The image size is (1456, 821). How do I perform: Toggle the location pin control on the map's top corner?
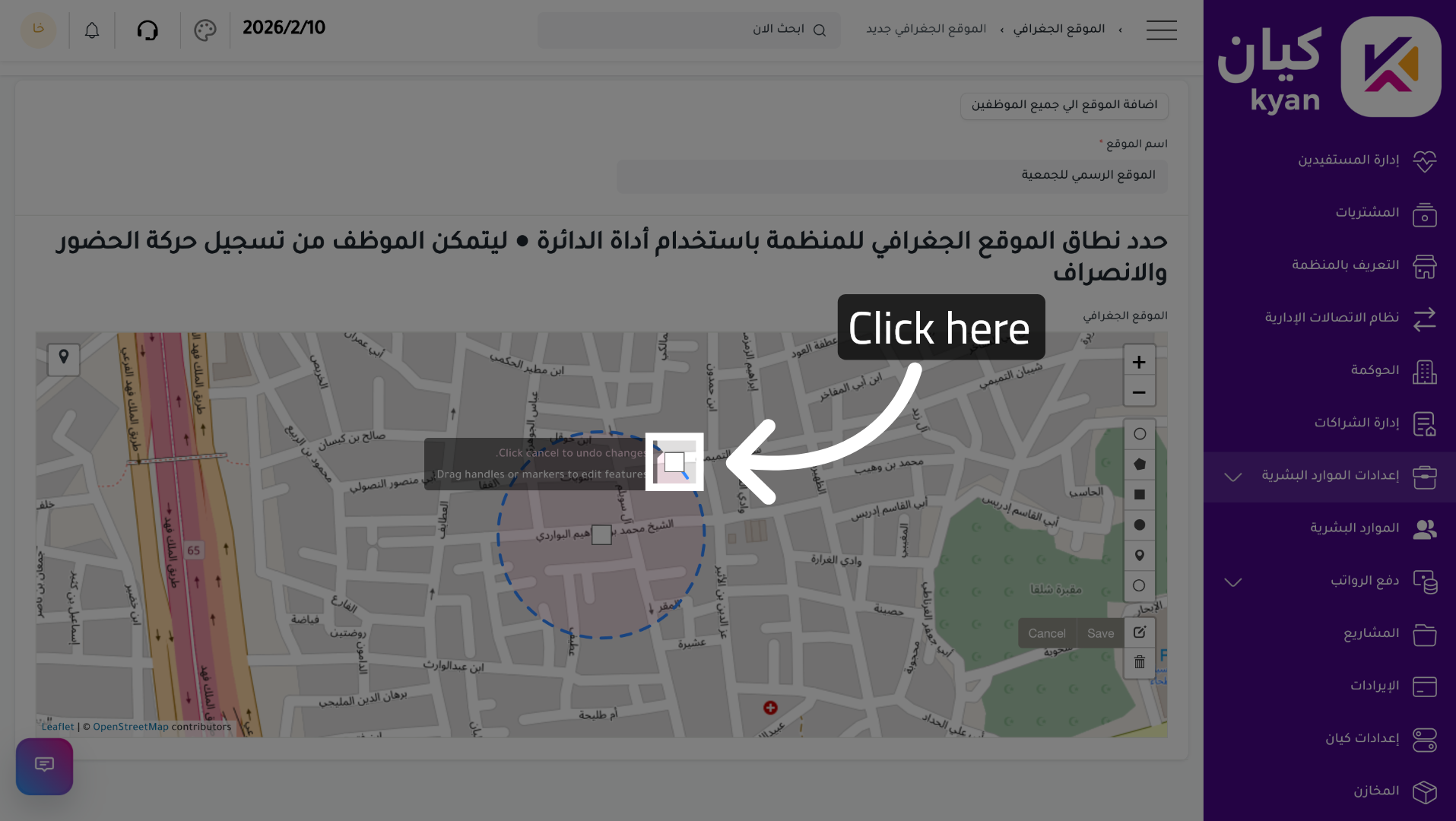(64, 360)
